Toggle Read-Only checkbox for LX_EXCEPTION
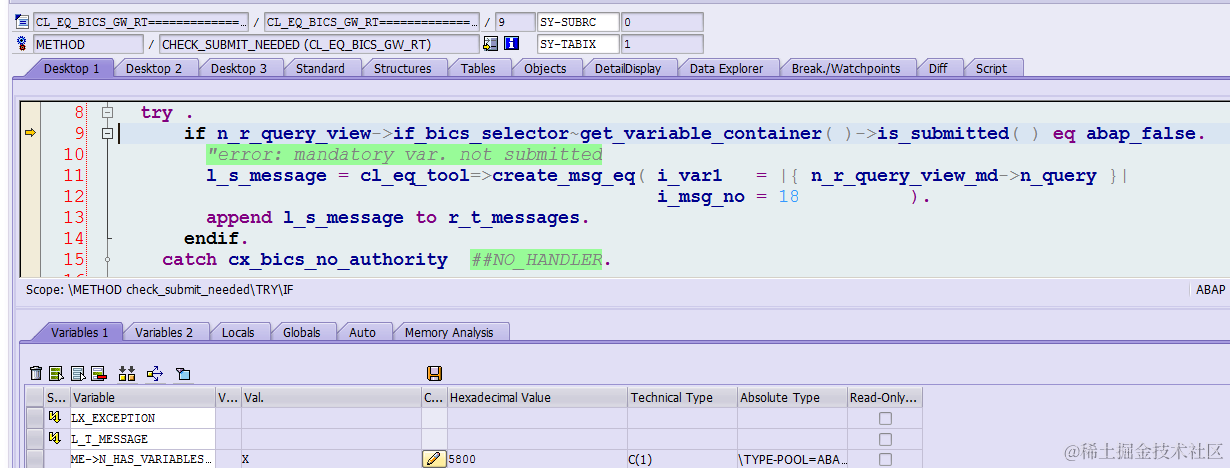Image resolution: width=1230 pixels, height=468 pixels. point(885,418)
